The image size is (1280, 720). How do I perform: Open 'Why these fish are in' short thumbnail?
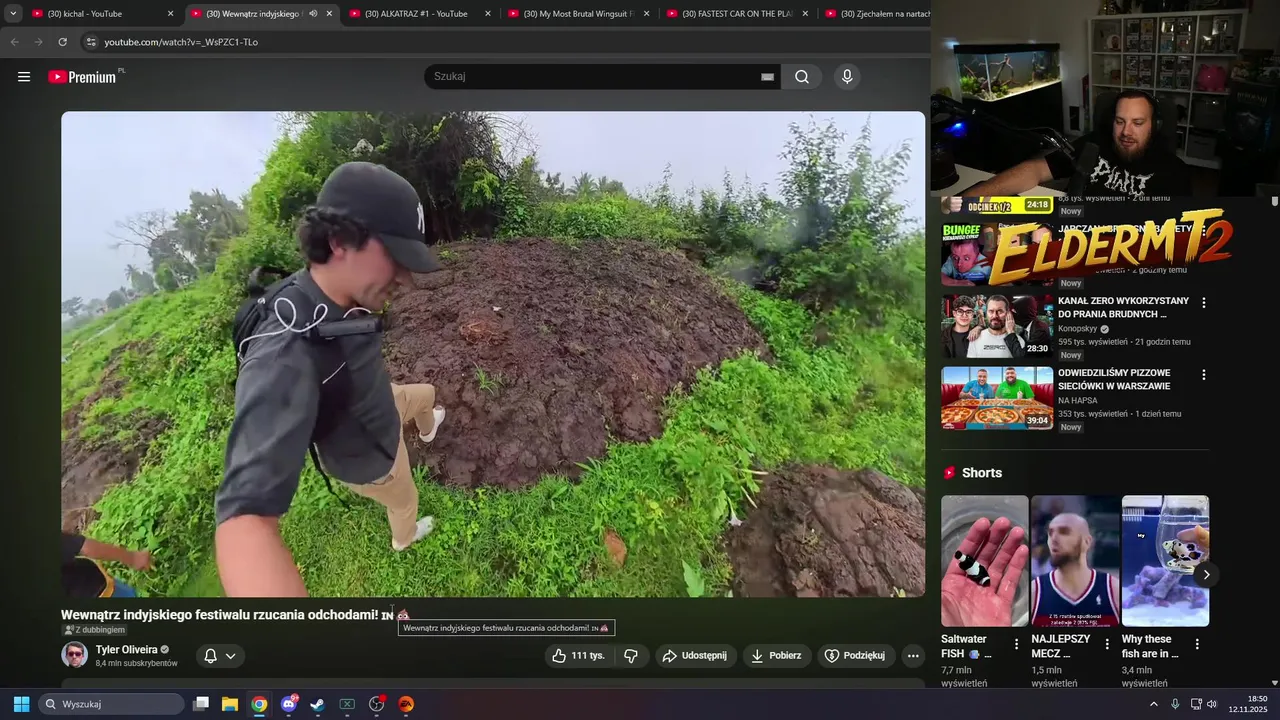1165,561
